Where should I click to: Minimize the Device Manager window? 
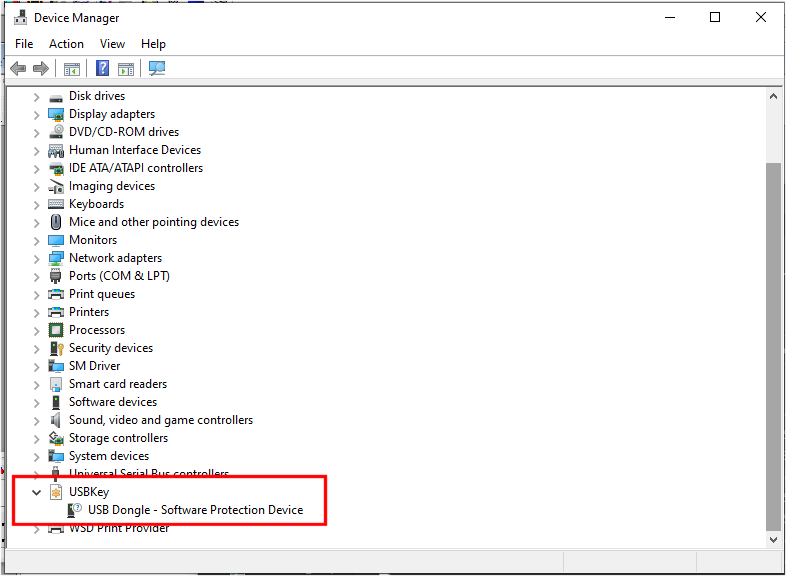pos(670,18)
